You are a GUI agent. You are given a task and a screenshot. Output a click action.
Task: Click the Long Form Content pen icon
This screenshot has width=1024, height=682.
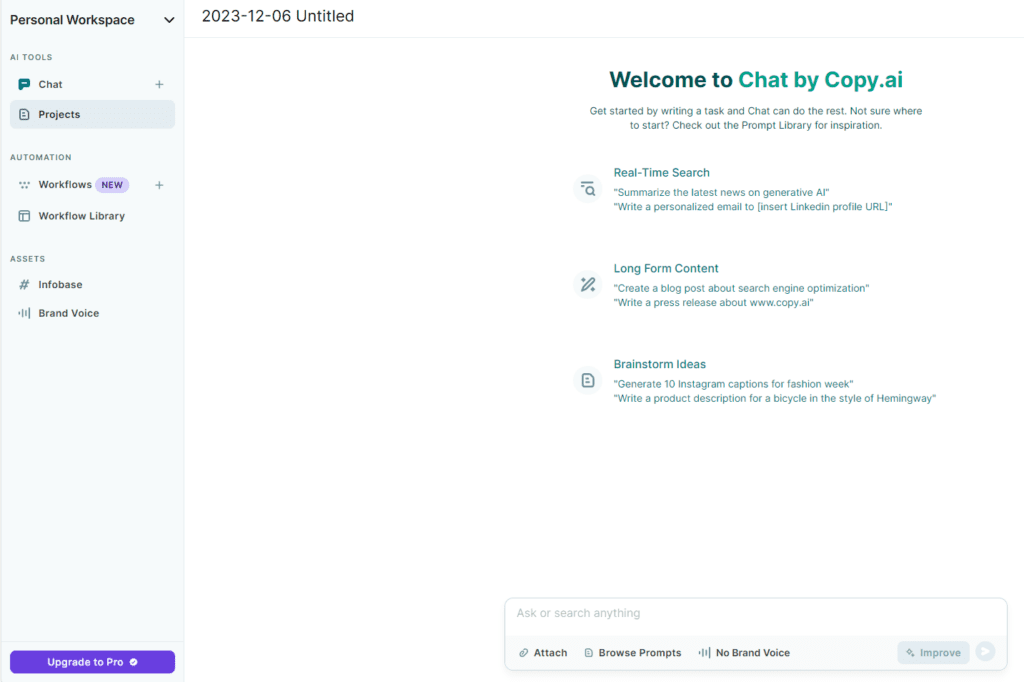tap(588, 284)
